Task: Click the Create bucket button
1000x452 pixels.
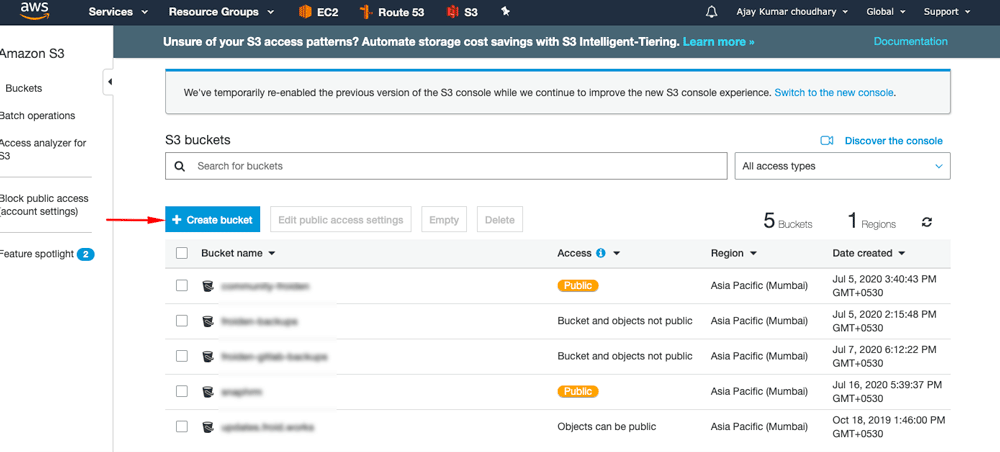Action: 212,220
